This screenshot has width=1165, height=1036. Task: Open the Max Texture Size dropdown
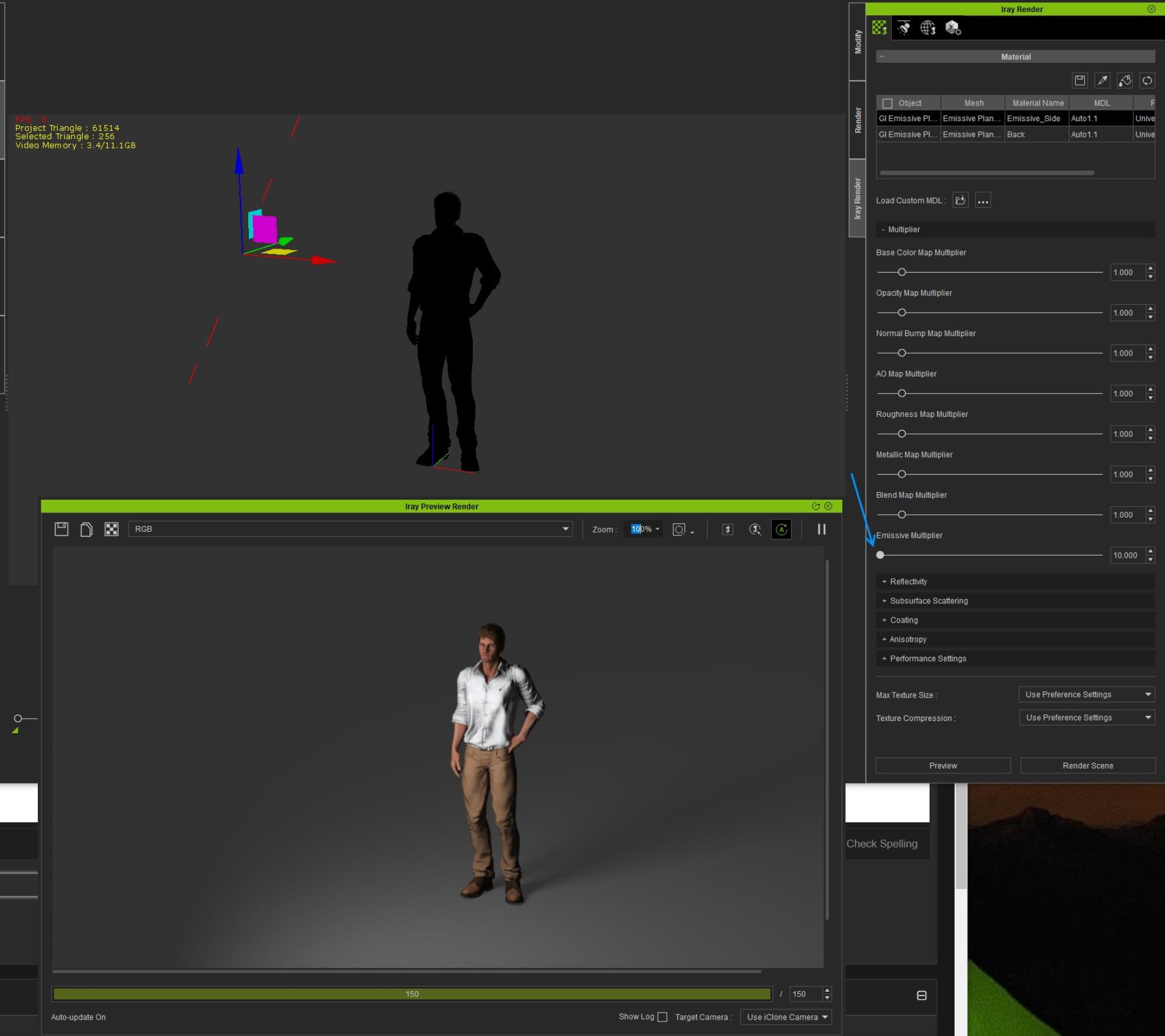click(x=1086, y=694)
